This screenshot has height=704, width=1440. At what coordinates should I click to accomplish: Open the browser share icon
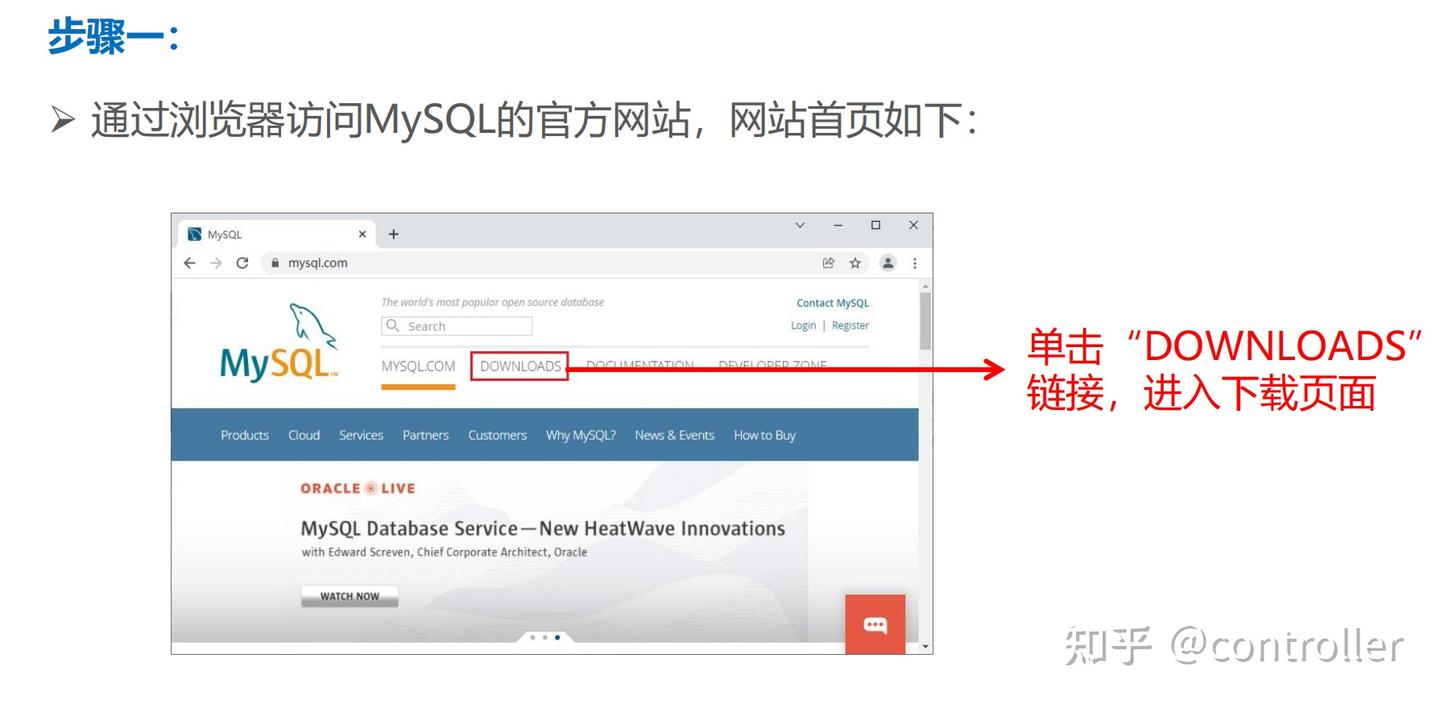point(828,263)
